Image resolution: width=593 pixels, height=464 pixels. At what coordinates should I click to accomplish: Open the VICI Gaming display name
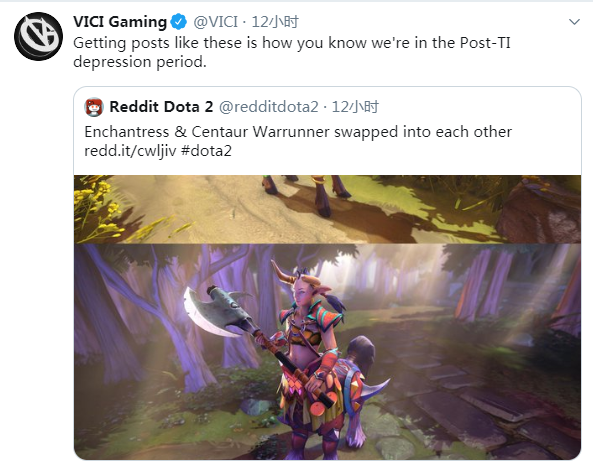tap(120, 22)
